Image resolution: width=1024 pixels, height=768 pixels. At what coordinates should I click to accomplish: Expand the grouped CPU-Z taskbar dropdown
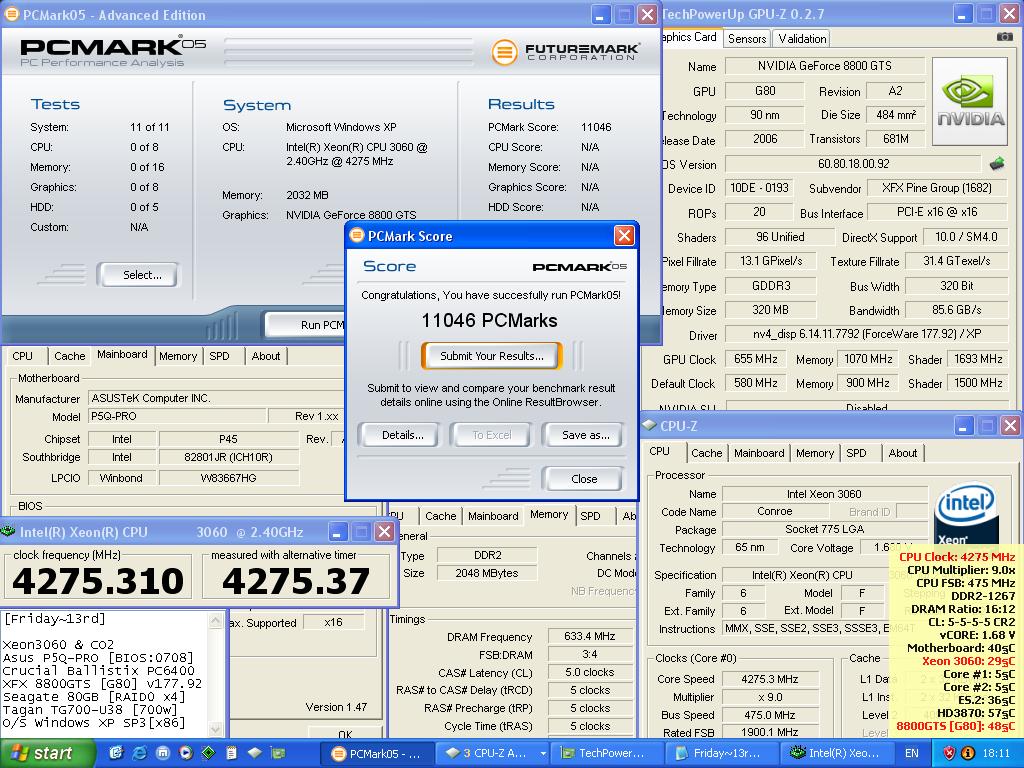(543, 754)
